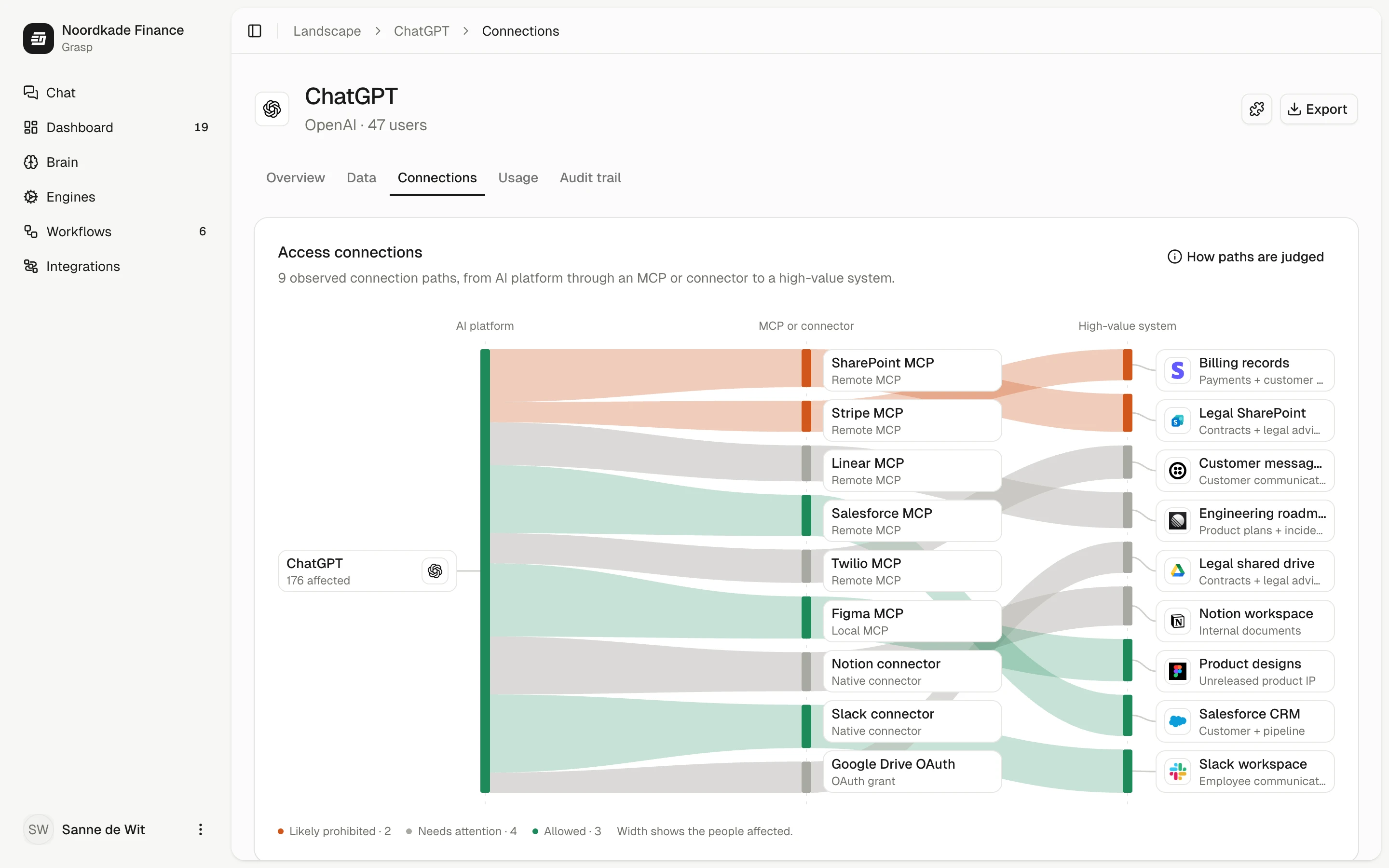Switch to the Overview tab

[x=296, y=178]
